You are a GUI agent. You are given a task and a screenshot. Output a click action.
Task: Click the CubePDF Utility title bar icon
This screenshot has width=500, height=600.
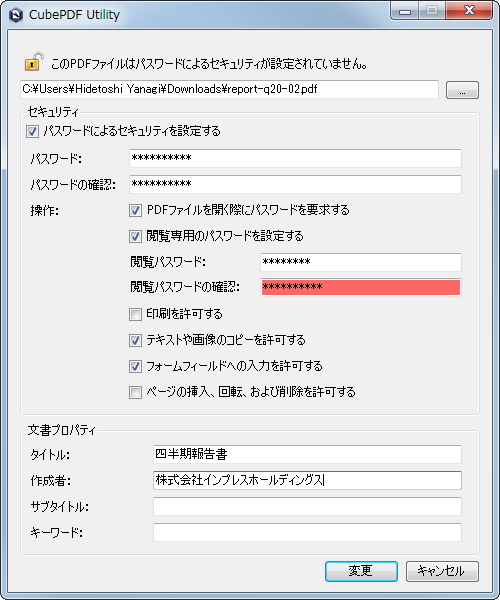point(15,15)
